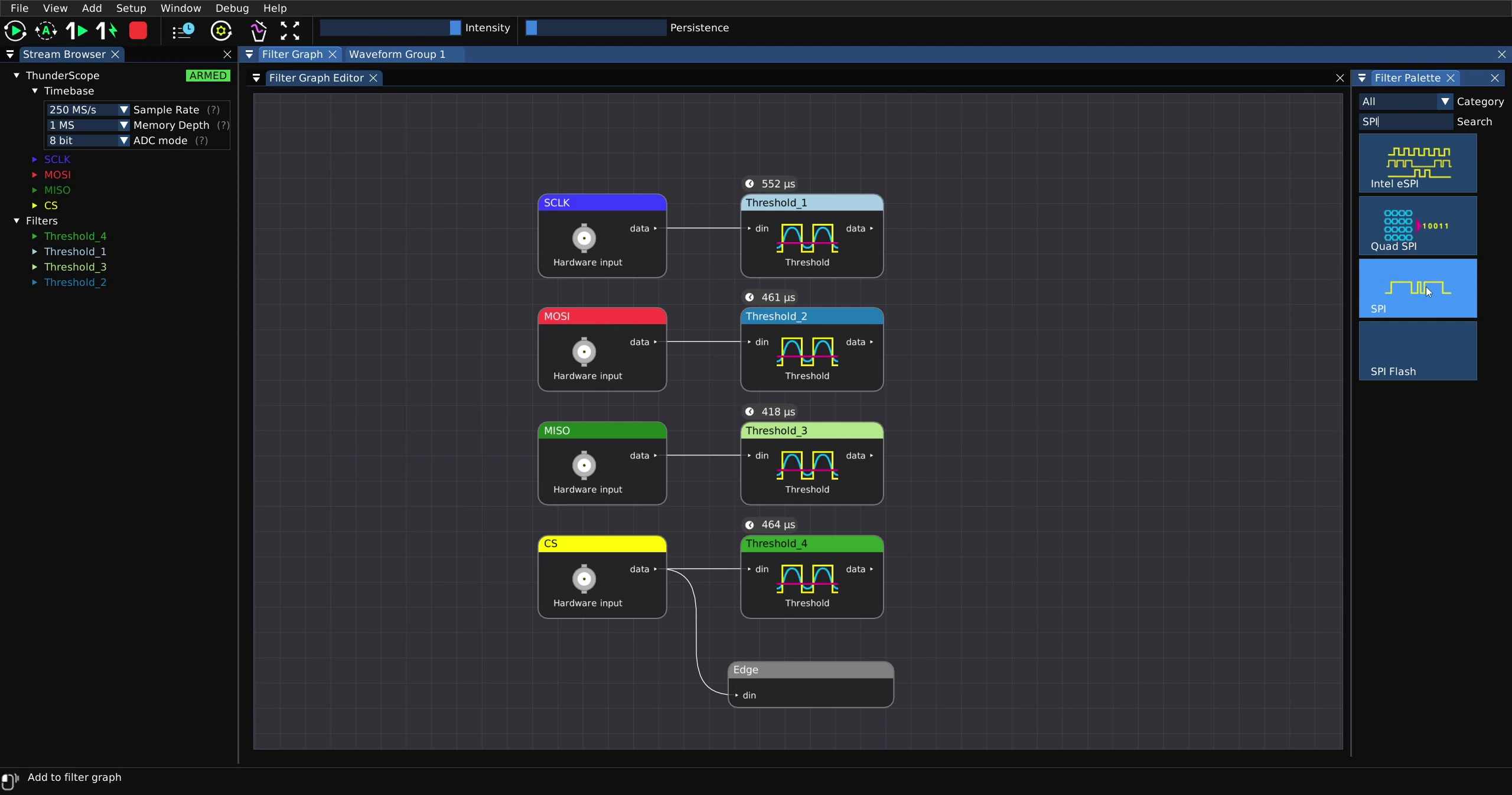Viewport: 1512px width, 795px height.
Task: Click the timing icon above Threshold_2
Action: point(750,298)
